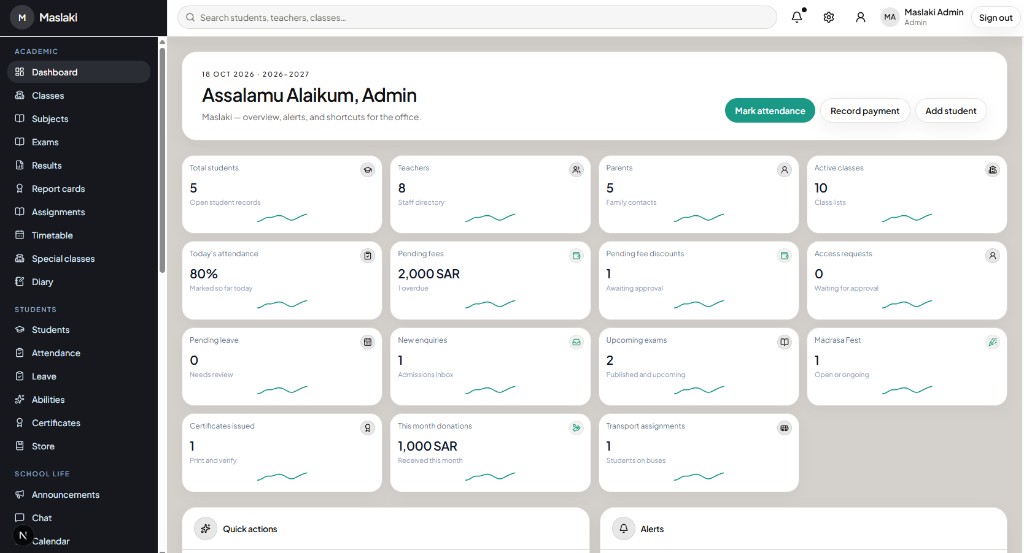
Task: Open Exams in the sidebar
Action: coord(79,142)
